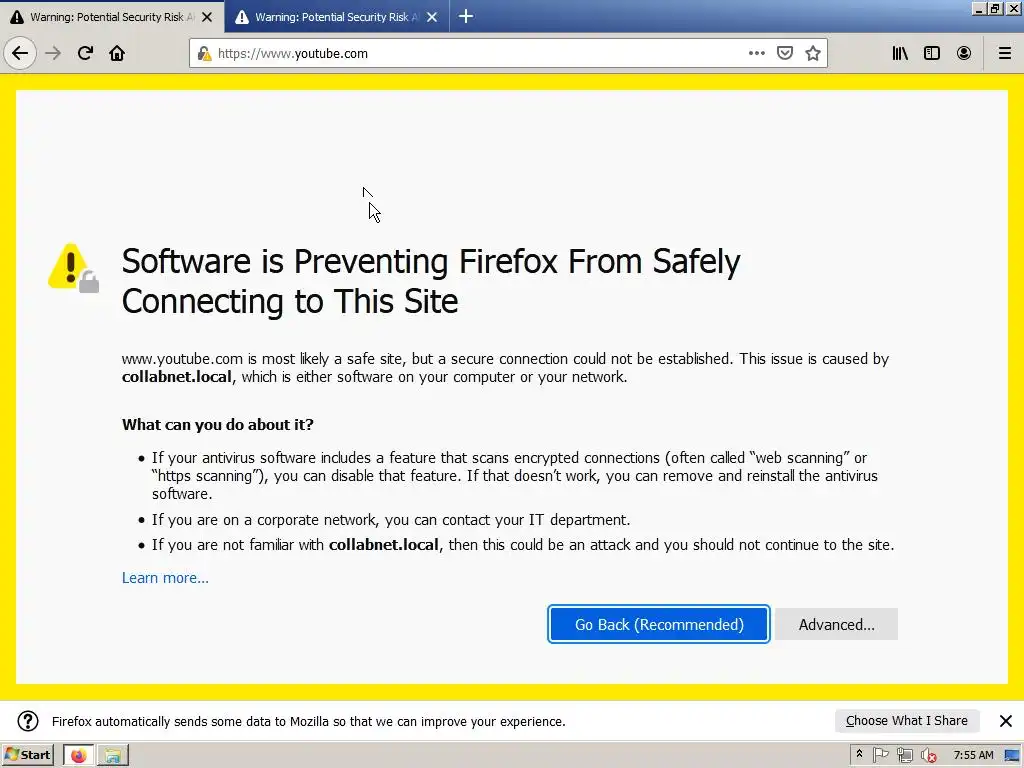
Task: Save page to Pocket
Action: [x=785, y=53]
